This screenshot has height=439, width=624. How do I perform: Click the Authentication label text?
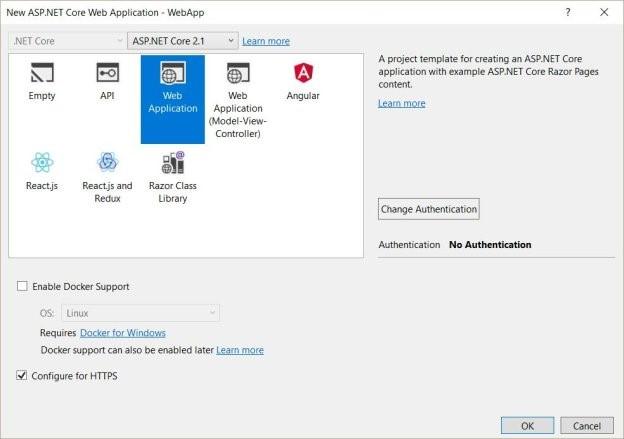point(409,245)
